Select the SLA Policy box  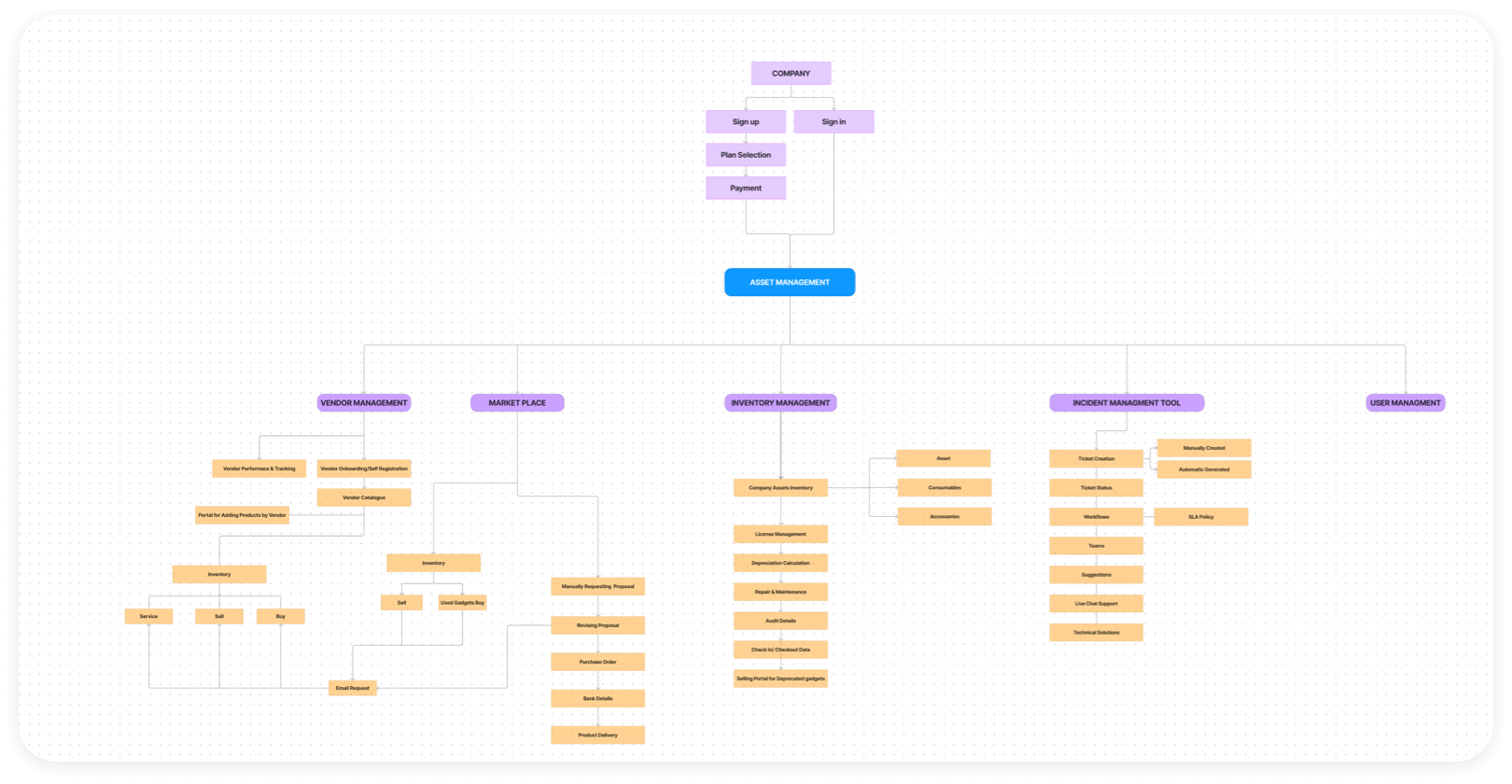[x=1200, y=517]
